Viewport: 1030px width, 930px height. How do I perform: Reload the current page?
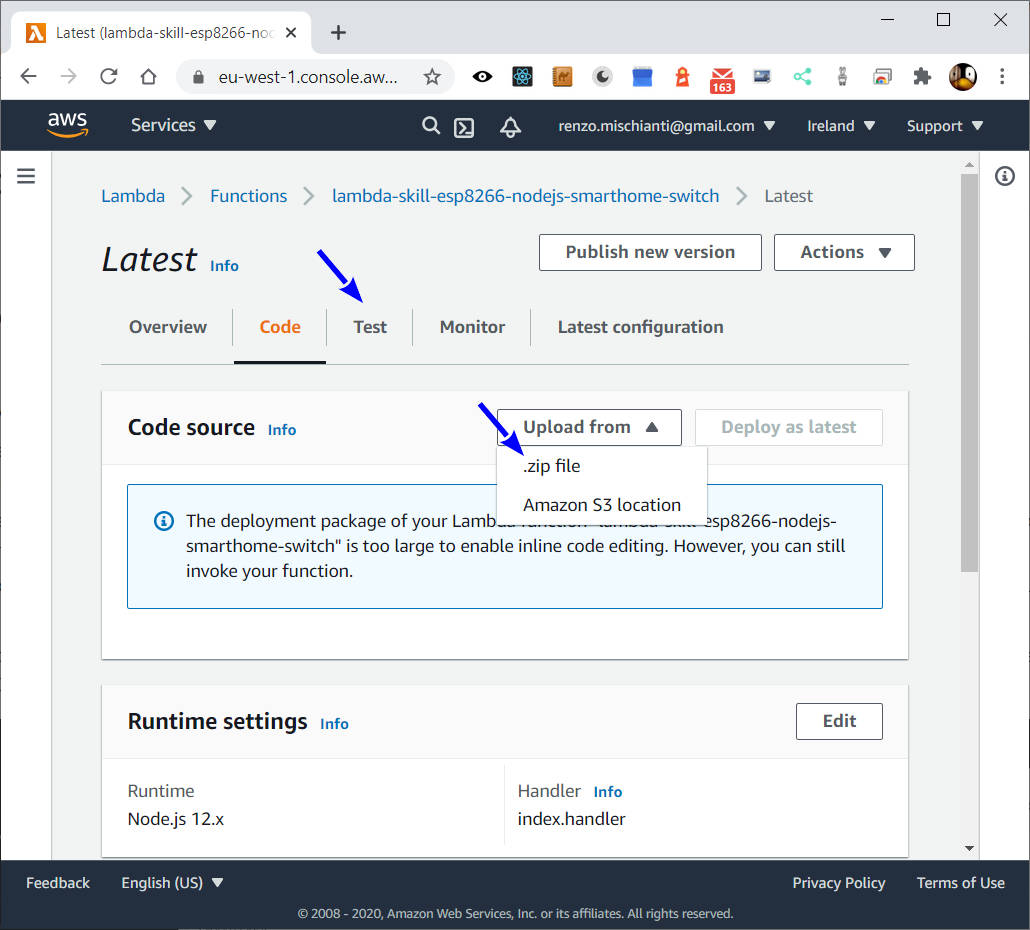pyautogui.click(x=108, y=76)
